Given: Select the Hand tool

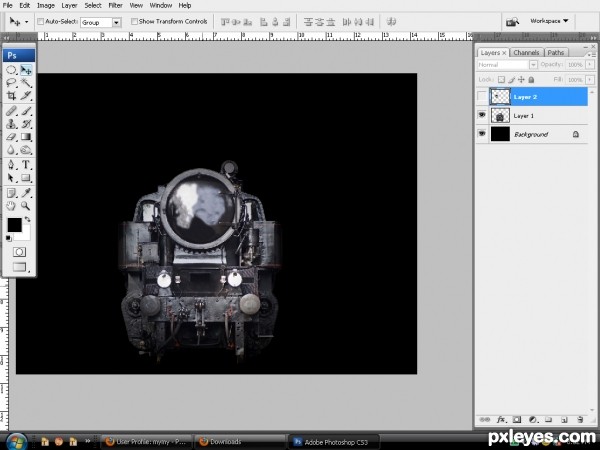Looking at the screenshot, I should click(x=11, y=206).
